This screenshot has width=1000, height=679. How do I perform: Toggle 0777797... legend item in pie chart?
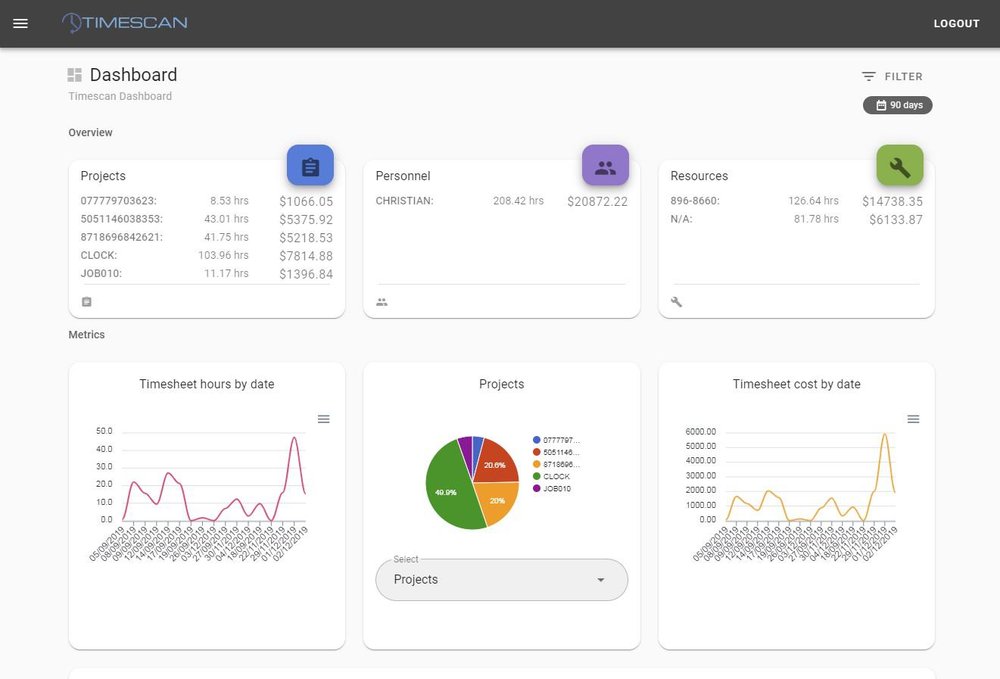[x=556, y=440]
